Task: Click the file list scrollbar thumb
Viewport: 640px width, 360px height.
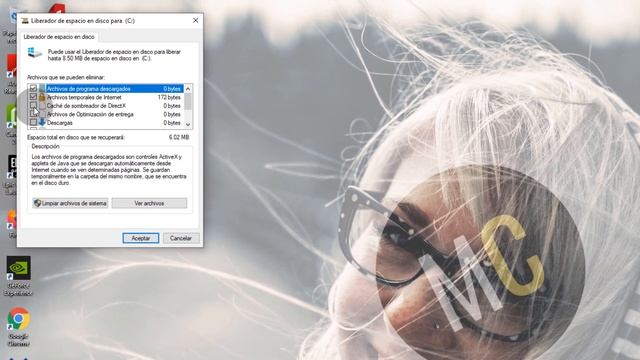Action: (188, 101)
